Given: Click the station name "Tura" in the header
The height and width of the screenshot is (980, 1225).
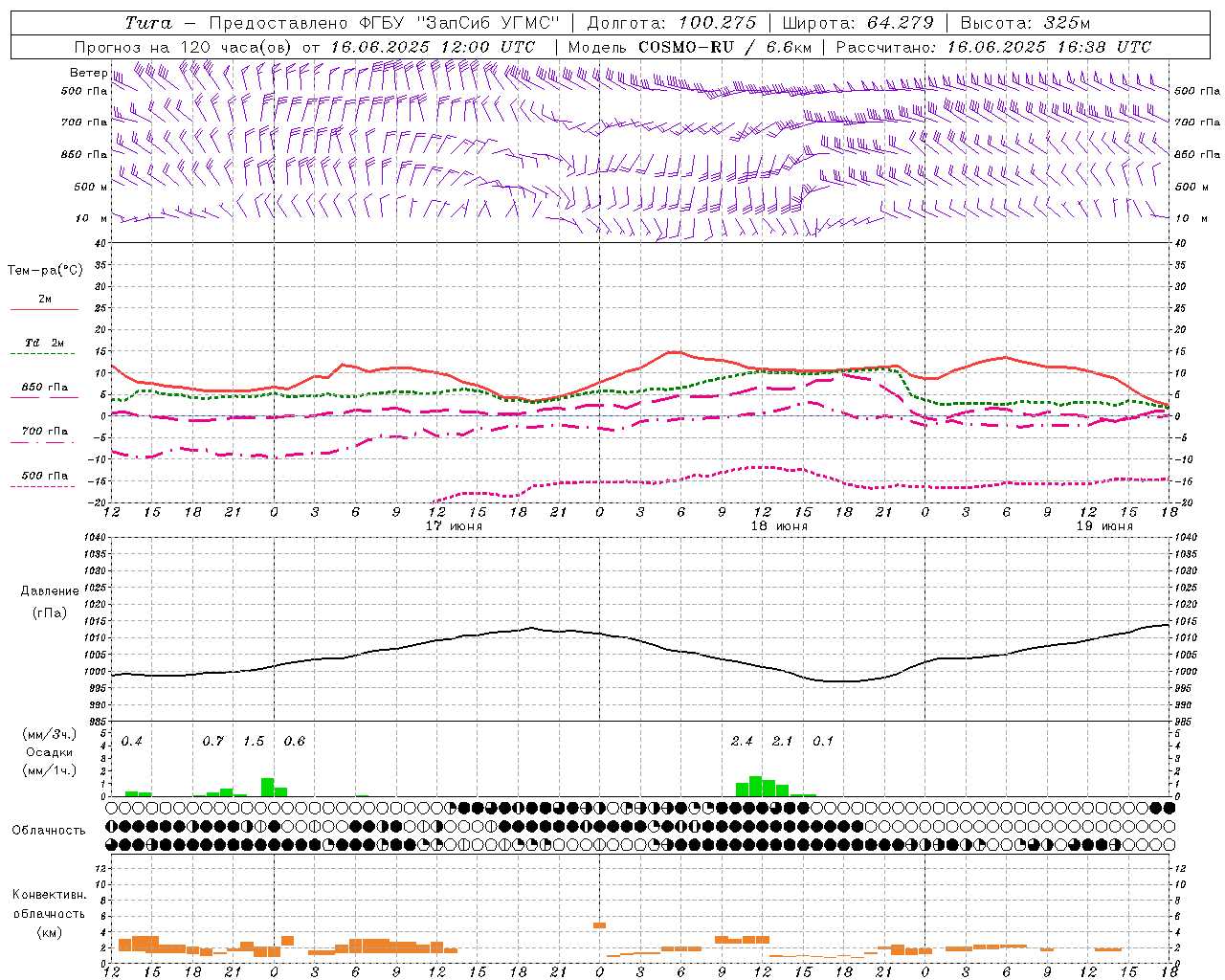Looking at the screenshot, I should click(x=148, y=23).
